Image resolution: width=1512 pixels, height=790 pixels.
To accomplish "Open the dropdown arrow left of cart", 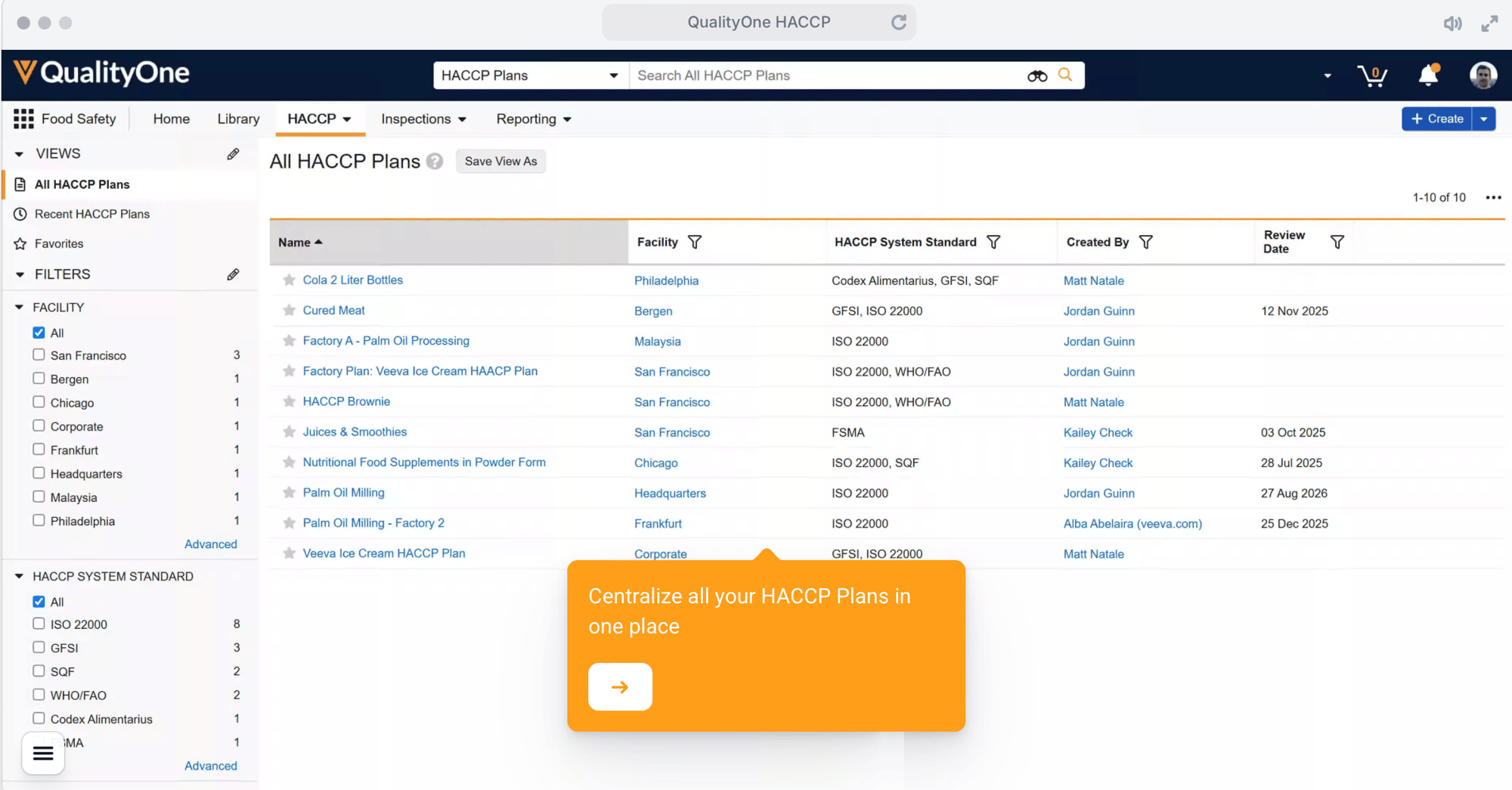I will coord(1328,76).
